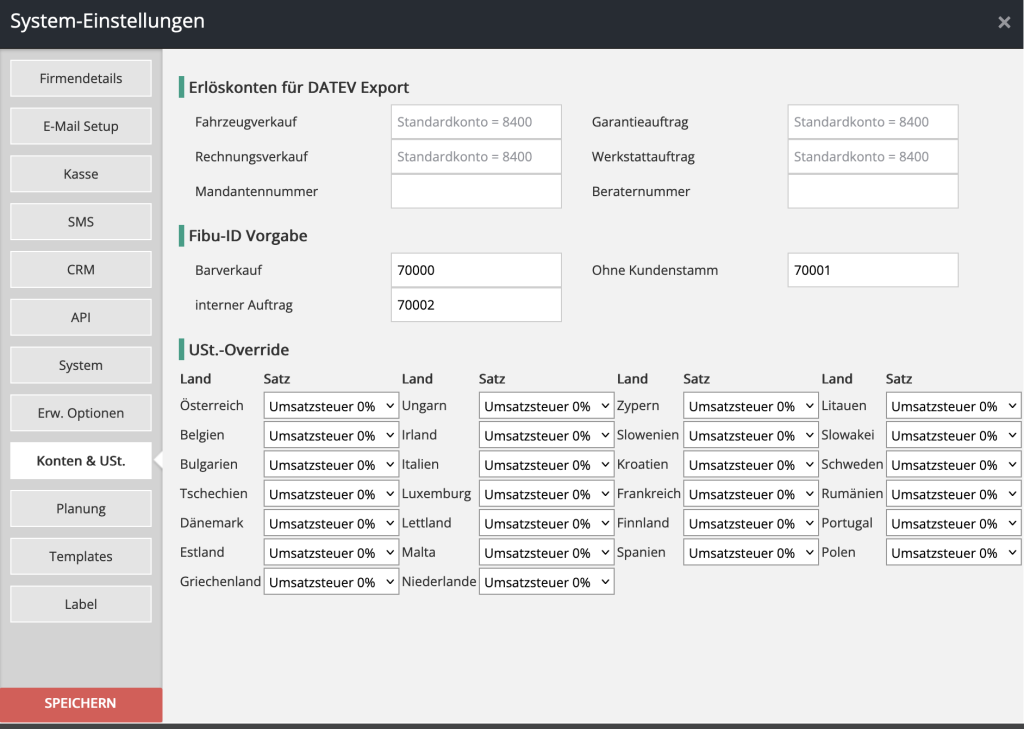
Task: Click the Ohne Kundenstamm field
Action: (x=872, y=270)
